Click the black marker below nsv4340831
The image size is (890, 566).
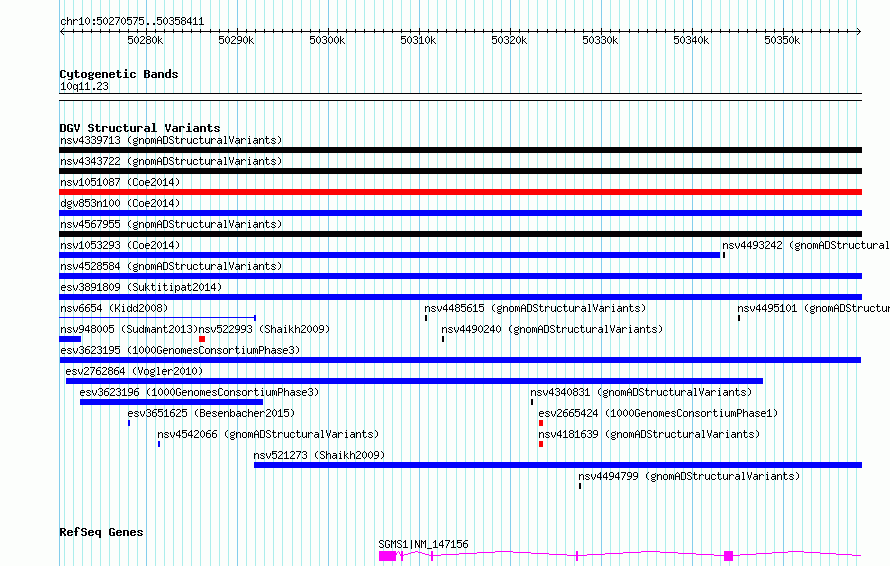(x=532, y=402)
